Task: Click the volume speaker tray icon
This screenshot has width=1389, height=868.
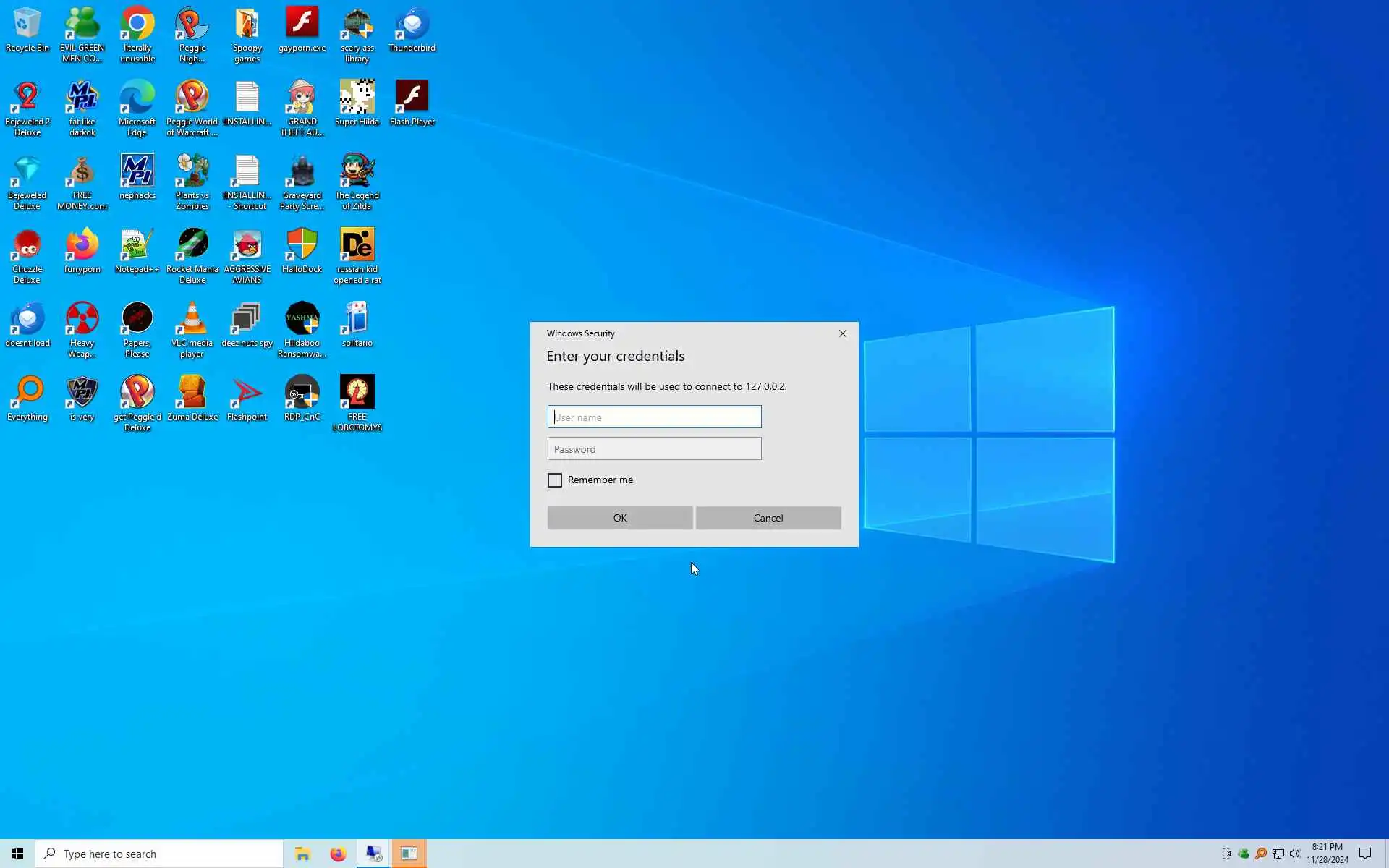Action: point(1295,854)
